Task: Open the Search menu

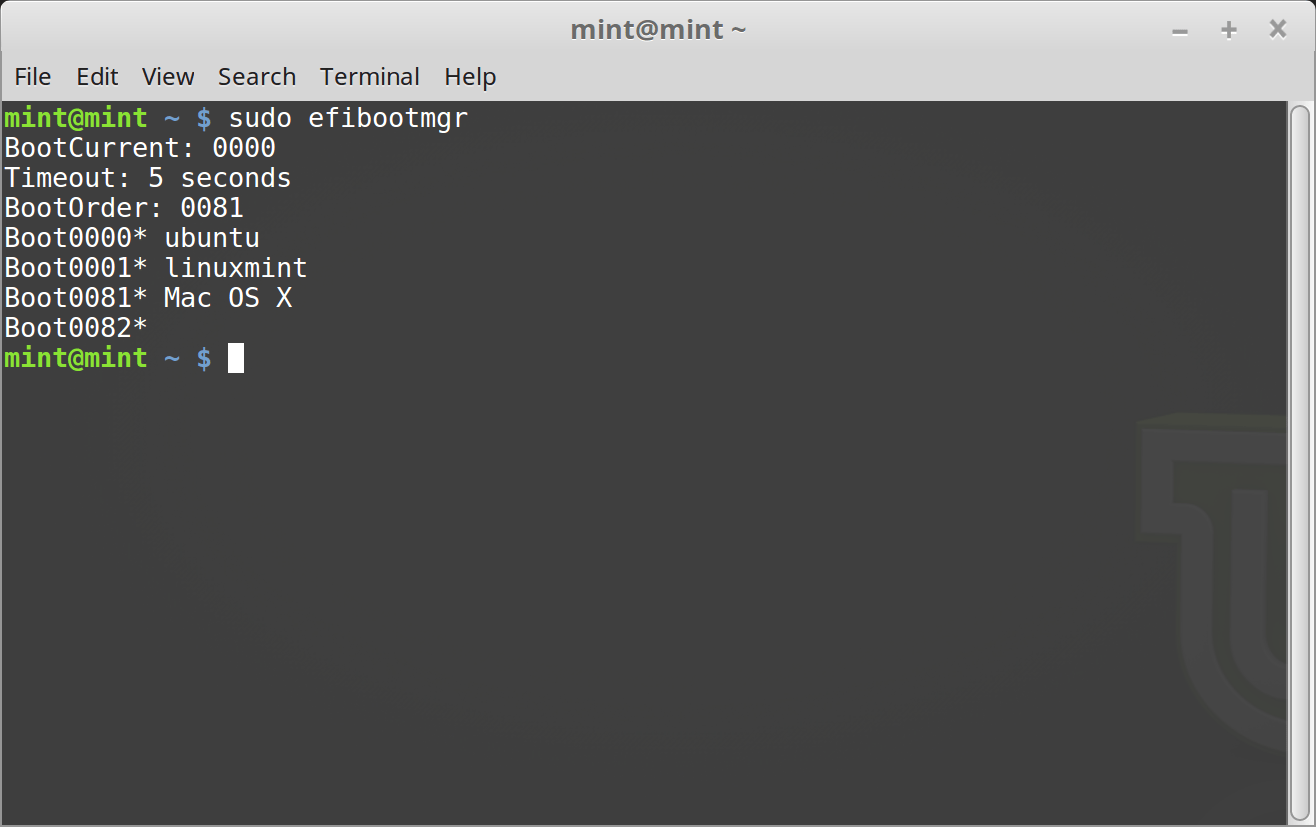Action: pos(256,76)
